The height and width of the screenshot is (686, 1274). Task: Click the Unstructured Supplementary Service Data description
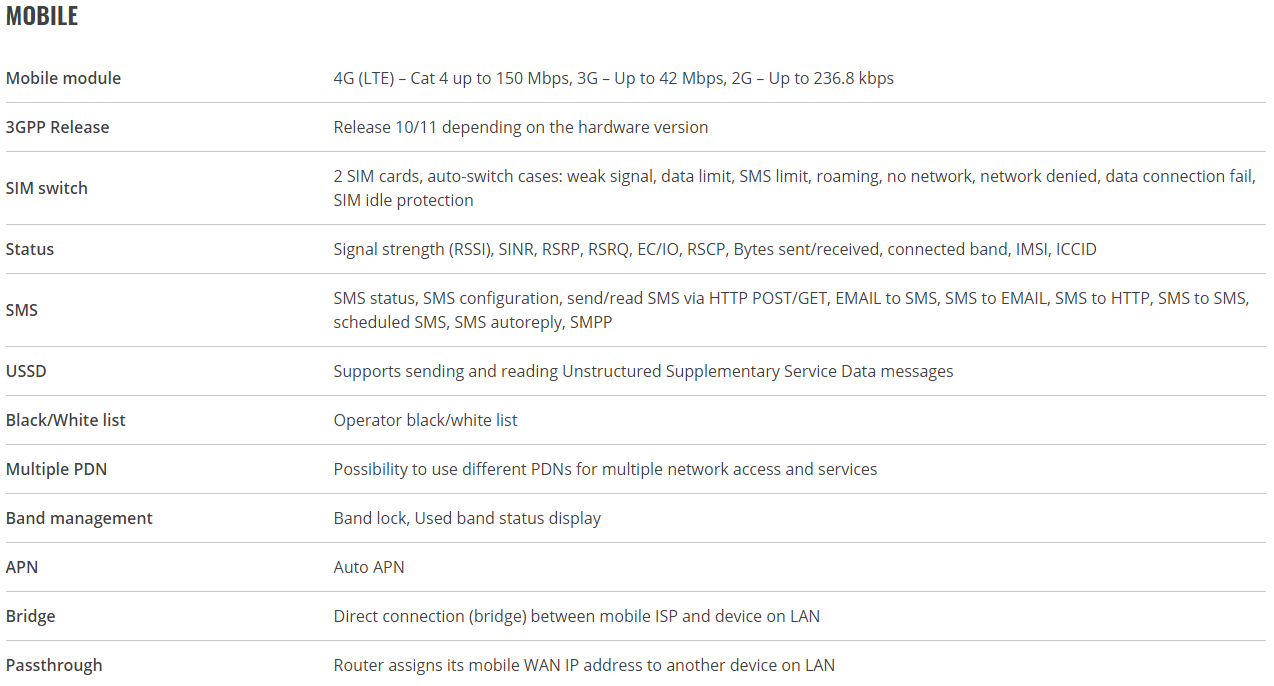tap(643, 371)
